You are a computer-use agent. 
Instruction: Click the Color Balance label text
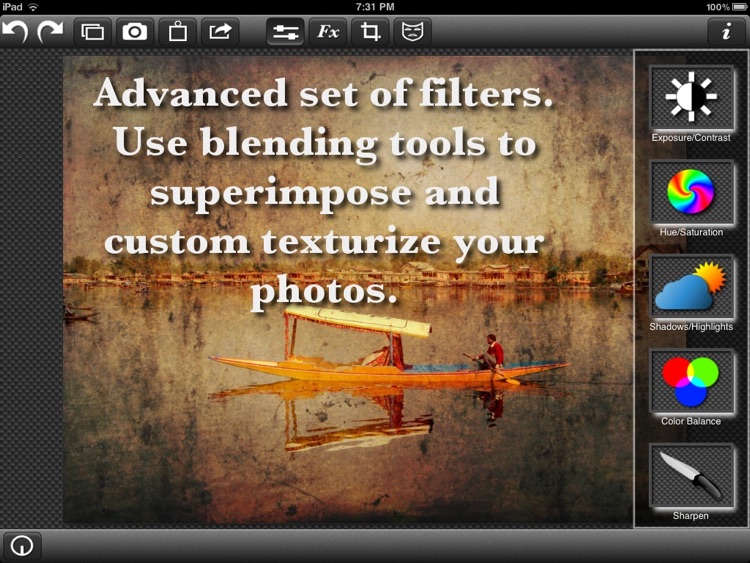(x=691, y=421)
